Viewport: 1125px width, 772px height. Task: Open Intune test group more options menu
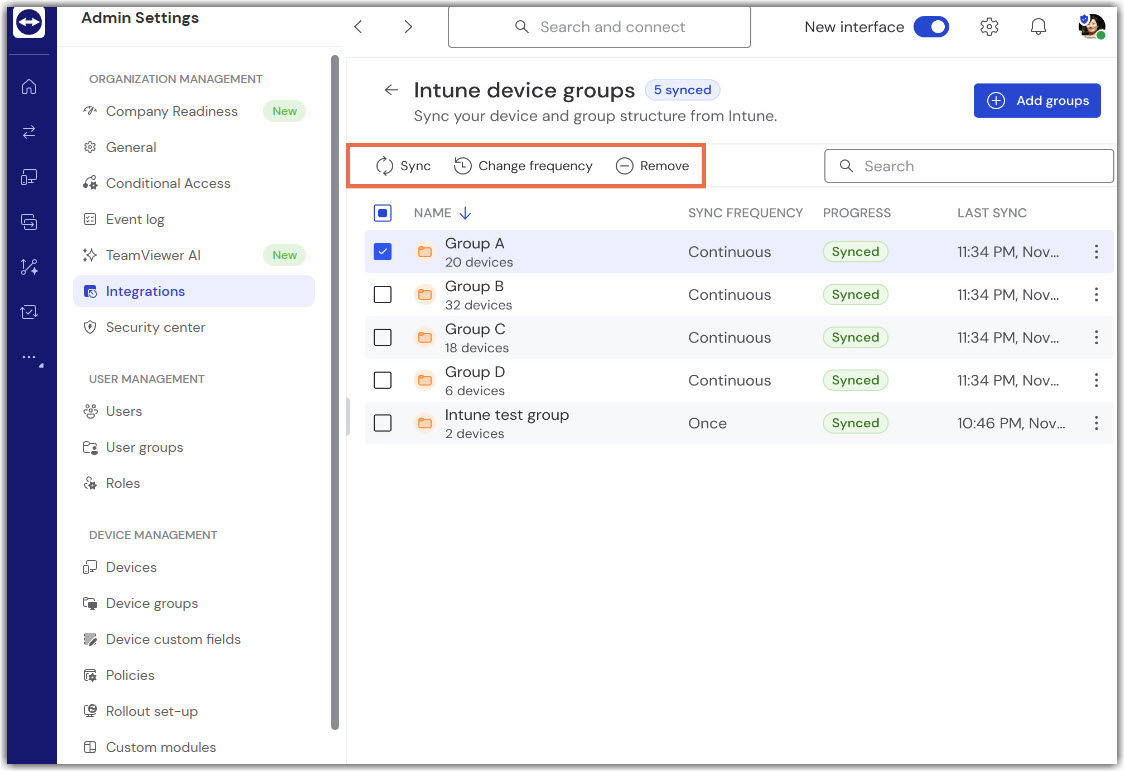click(x=1096, y=423)
